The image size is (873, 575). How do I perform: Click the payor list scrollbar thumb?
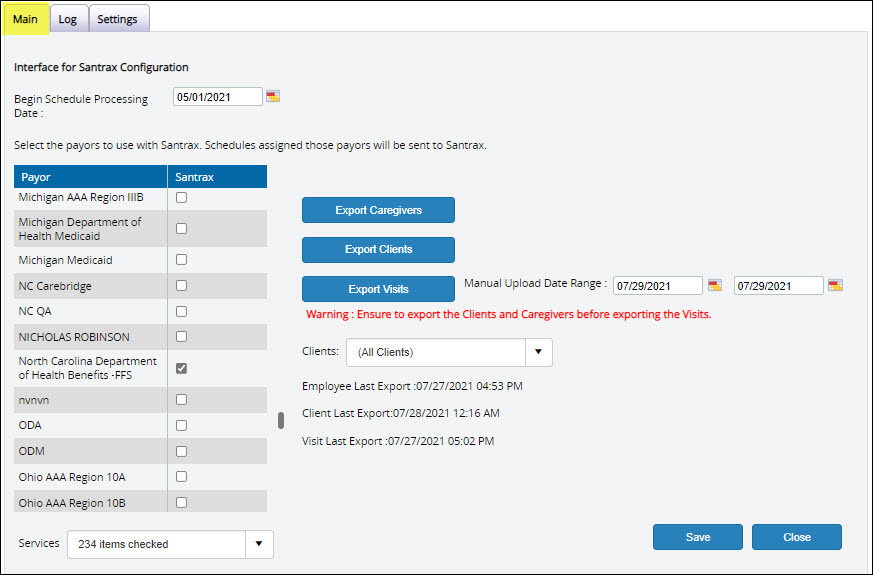pos(281,420)
